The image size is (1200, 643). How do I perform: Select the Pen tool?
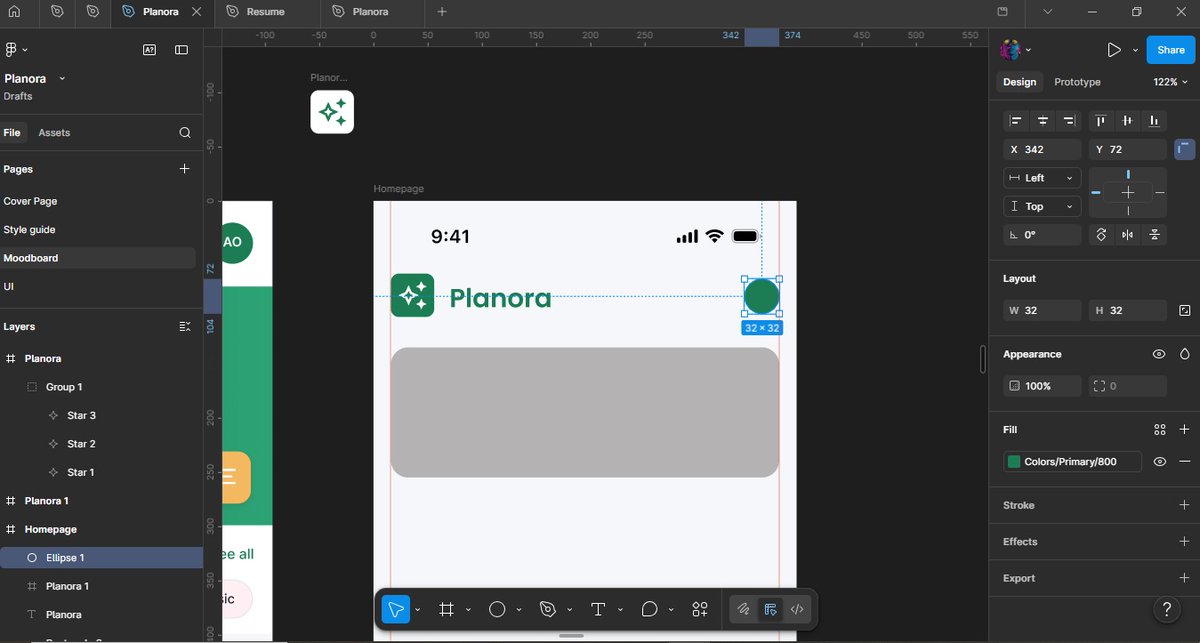tap(547, 609)
